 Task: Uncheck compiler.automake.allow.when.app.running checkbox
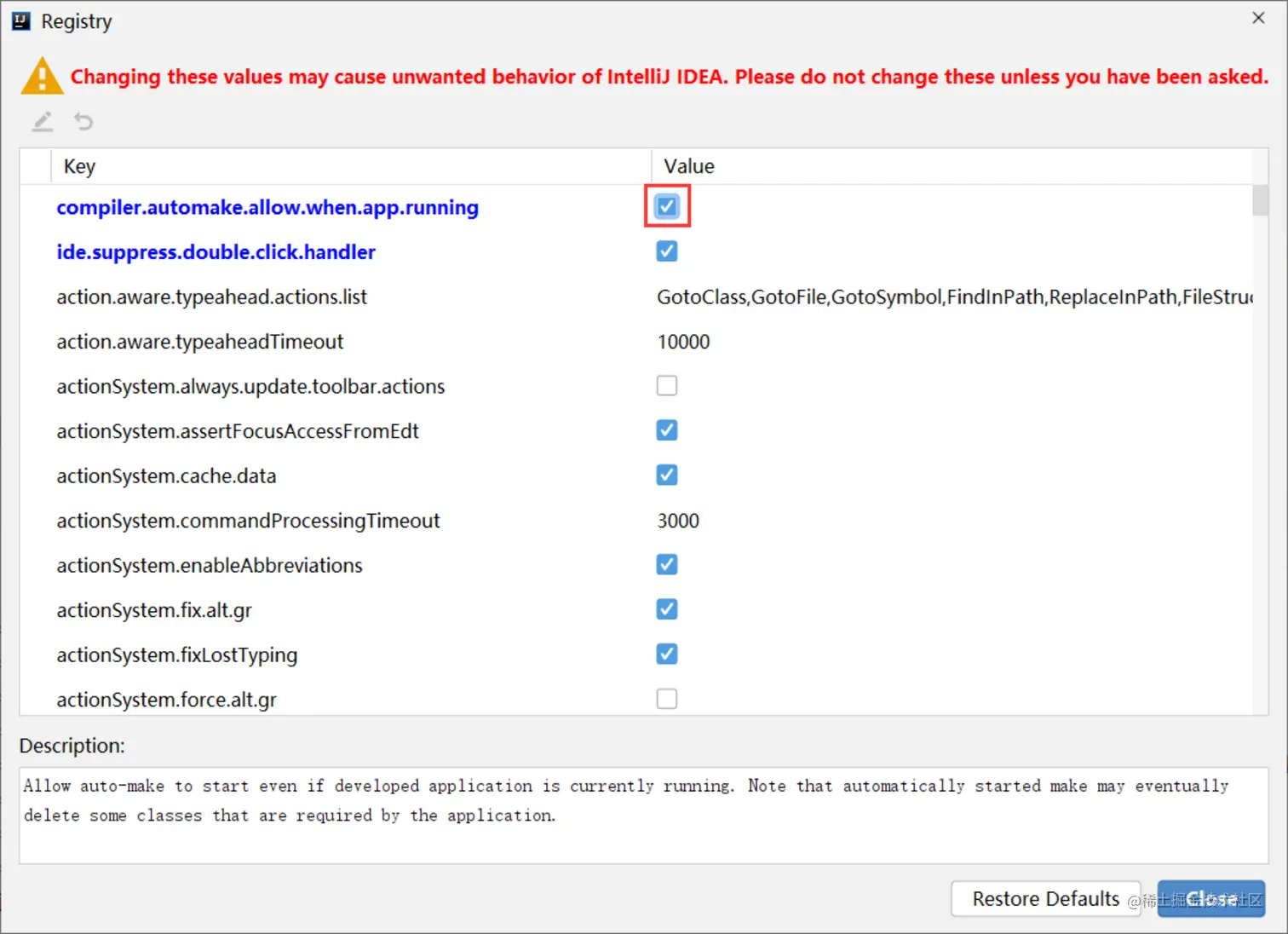(x=667, y=206)
